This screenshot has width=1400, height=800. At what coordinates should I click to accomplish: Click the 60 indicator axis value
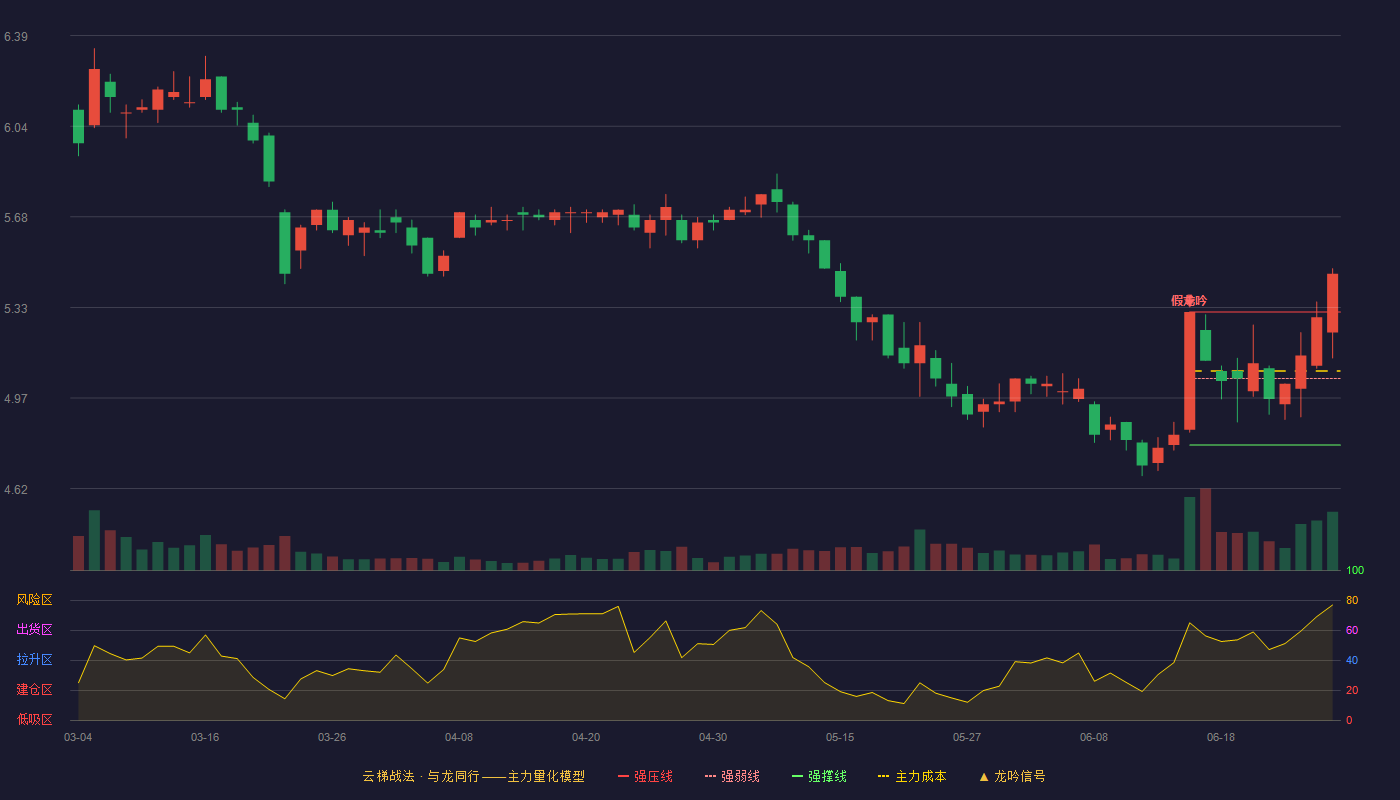[x=1352, y=630]
